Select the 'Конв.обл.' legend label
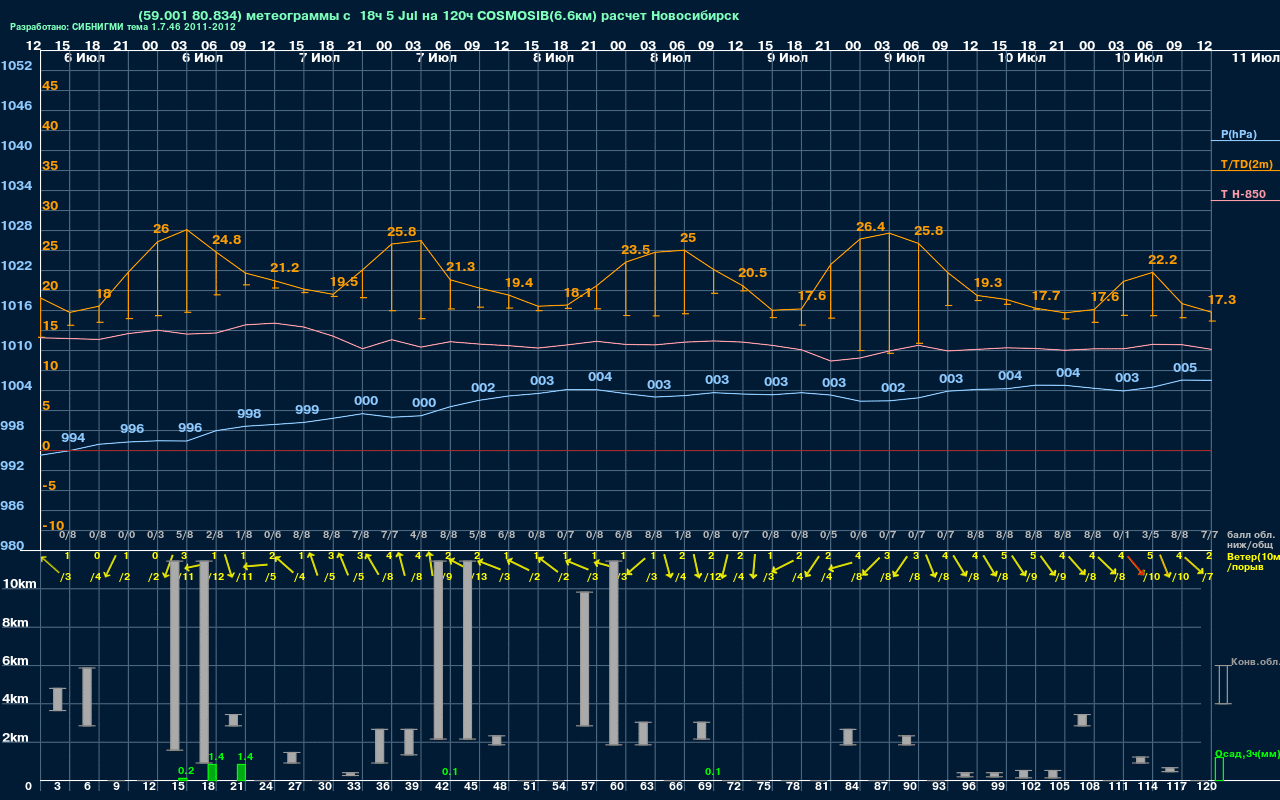The image size is (1280, 800). tap(1254, 662)
